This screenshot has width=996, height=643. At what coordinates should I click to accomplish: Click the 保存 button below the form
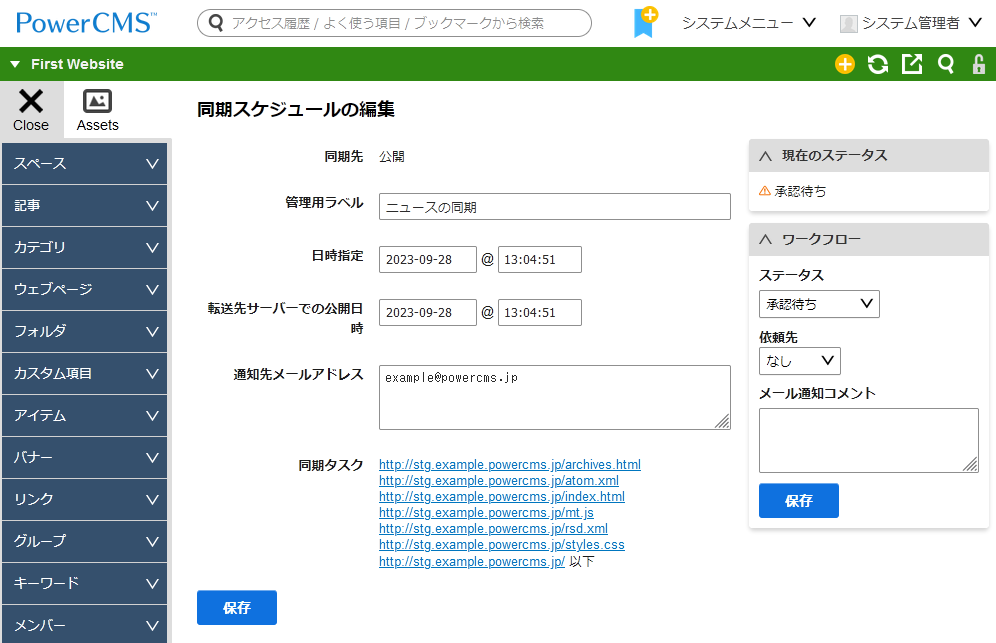tap(236, 607)
